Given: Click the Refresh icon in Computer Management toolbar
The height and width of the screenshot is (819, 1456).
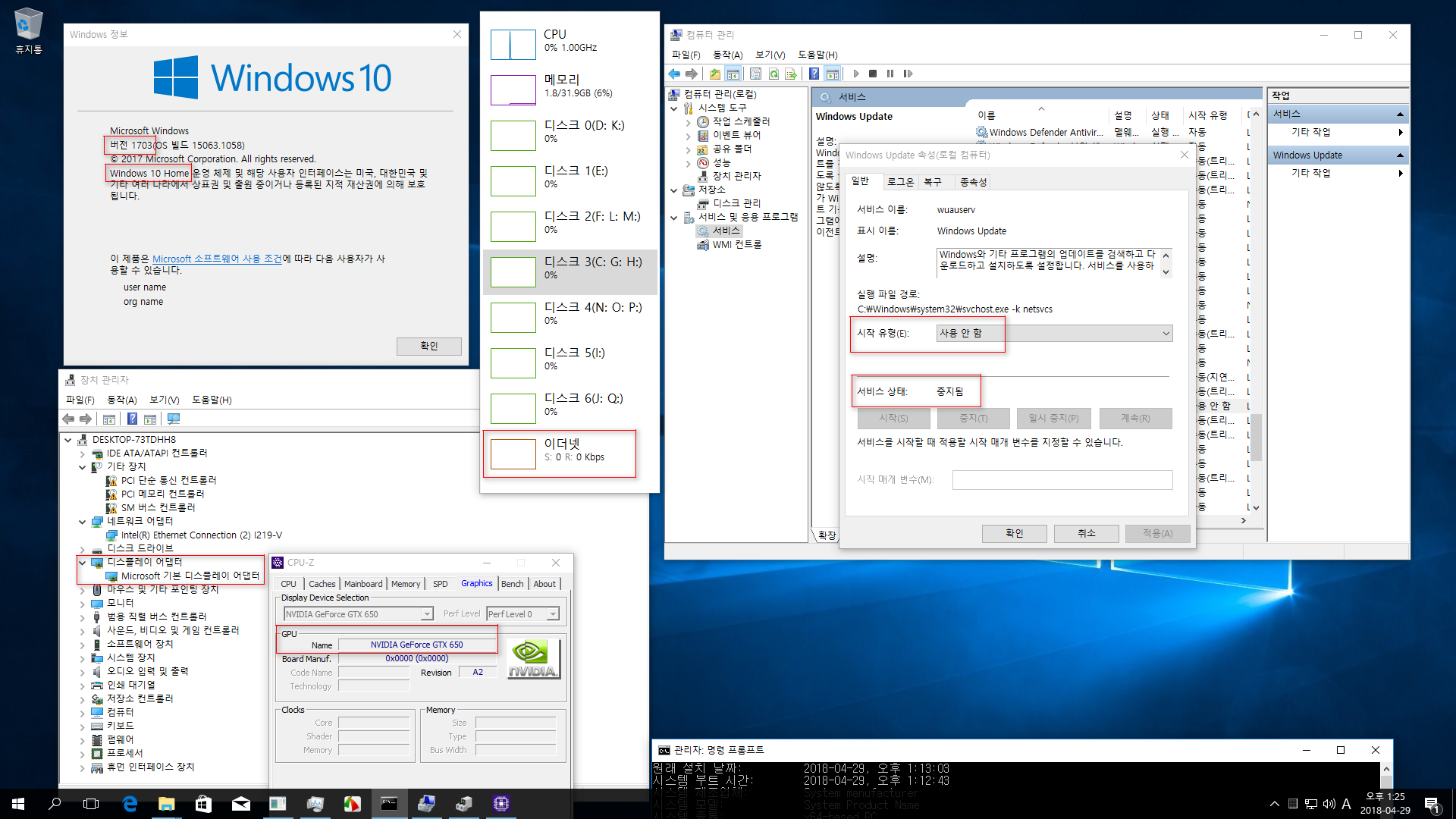Looking at the screenshot, I should 773,74.
